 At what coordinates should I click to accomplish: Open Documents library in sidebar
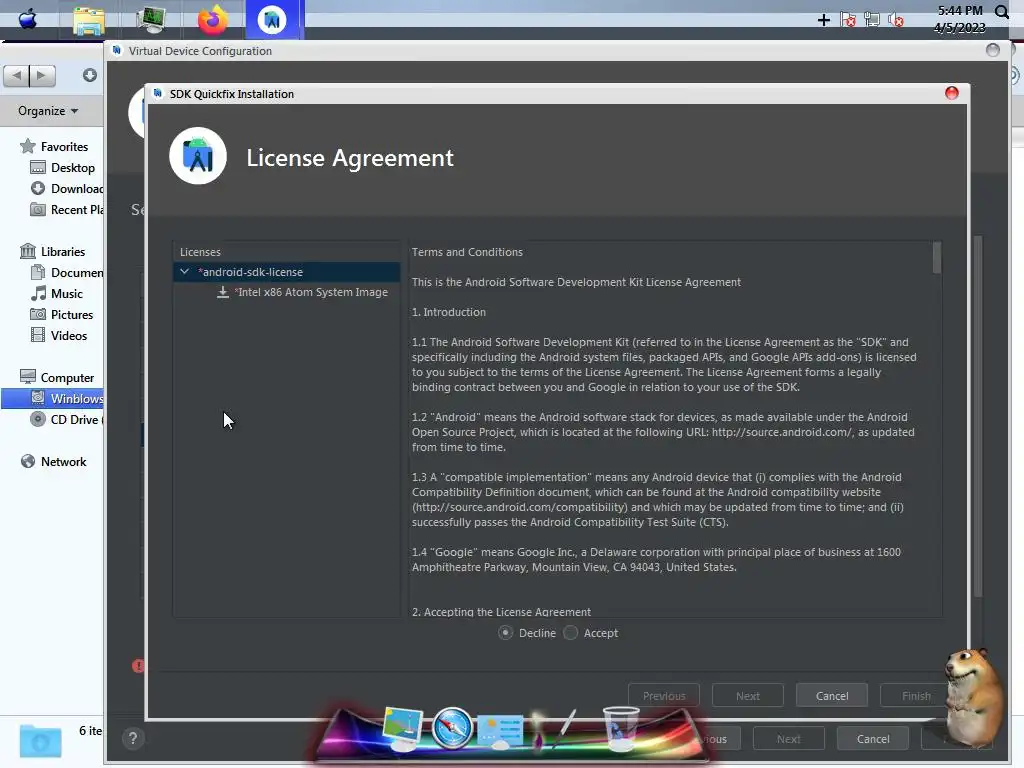point(76,272)
